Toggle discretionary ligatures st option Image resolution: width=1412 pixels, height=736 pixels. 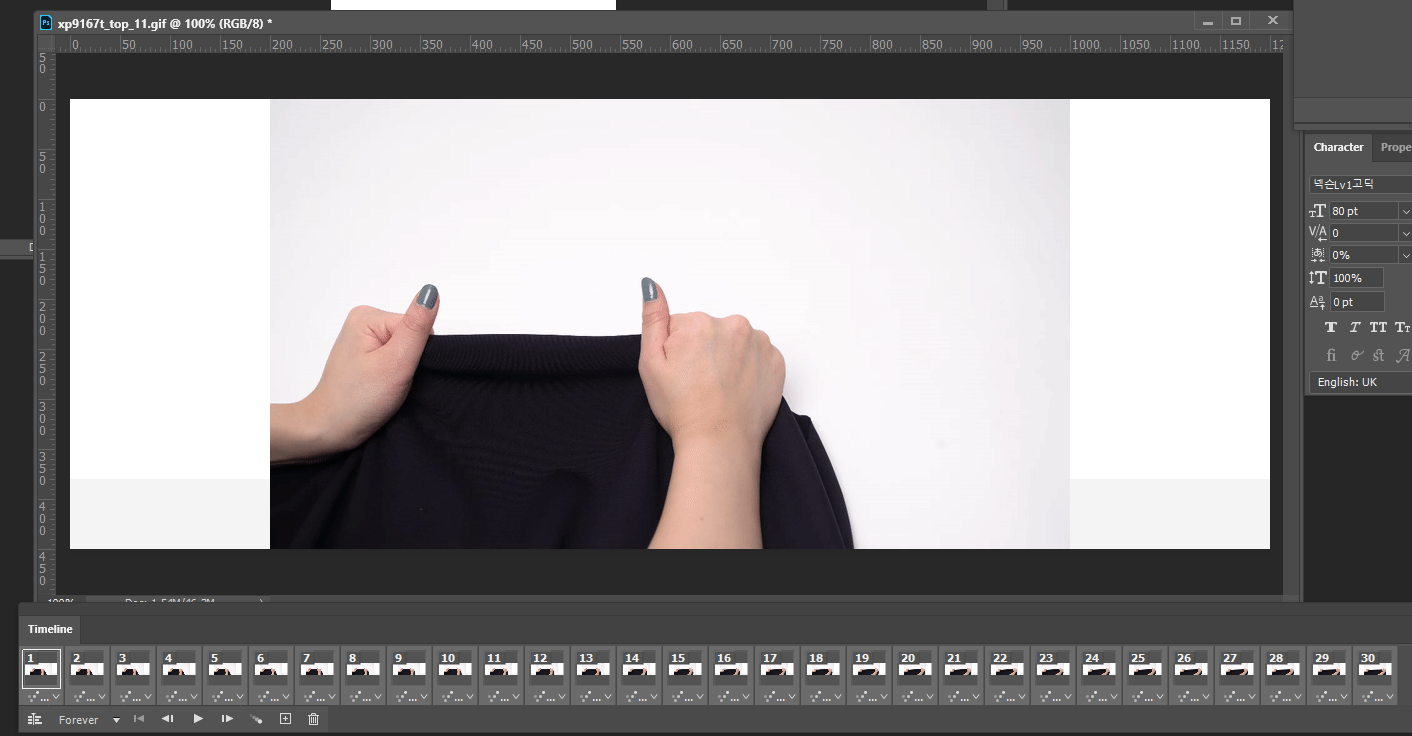[1379, 355]
